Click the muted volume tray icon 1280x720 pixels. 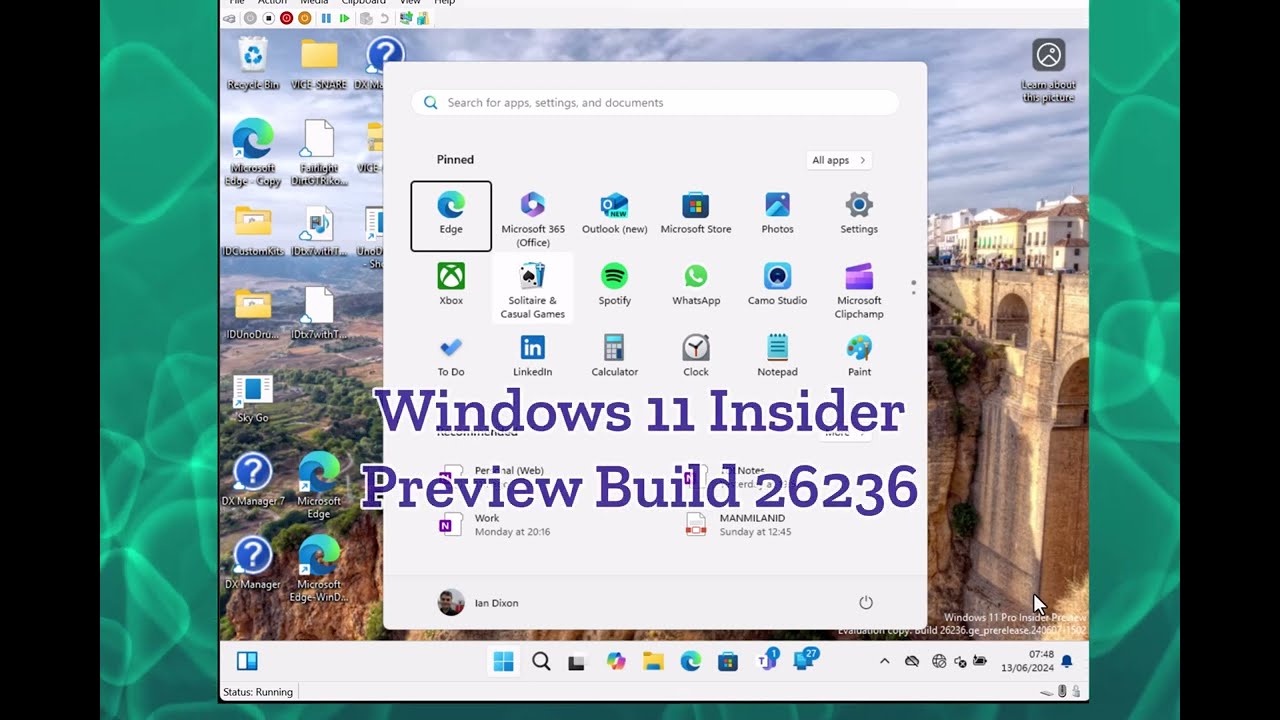(x=960, y=661)
